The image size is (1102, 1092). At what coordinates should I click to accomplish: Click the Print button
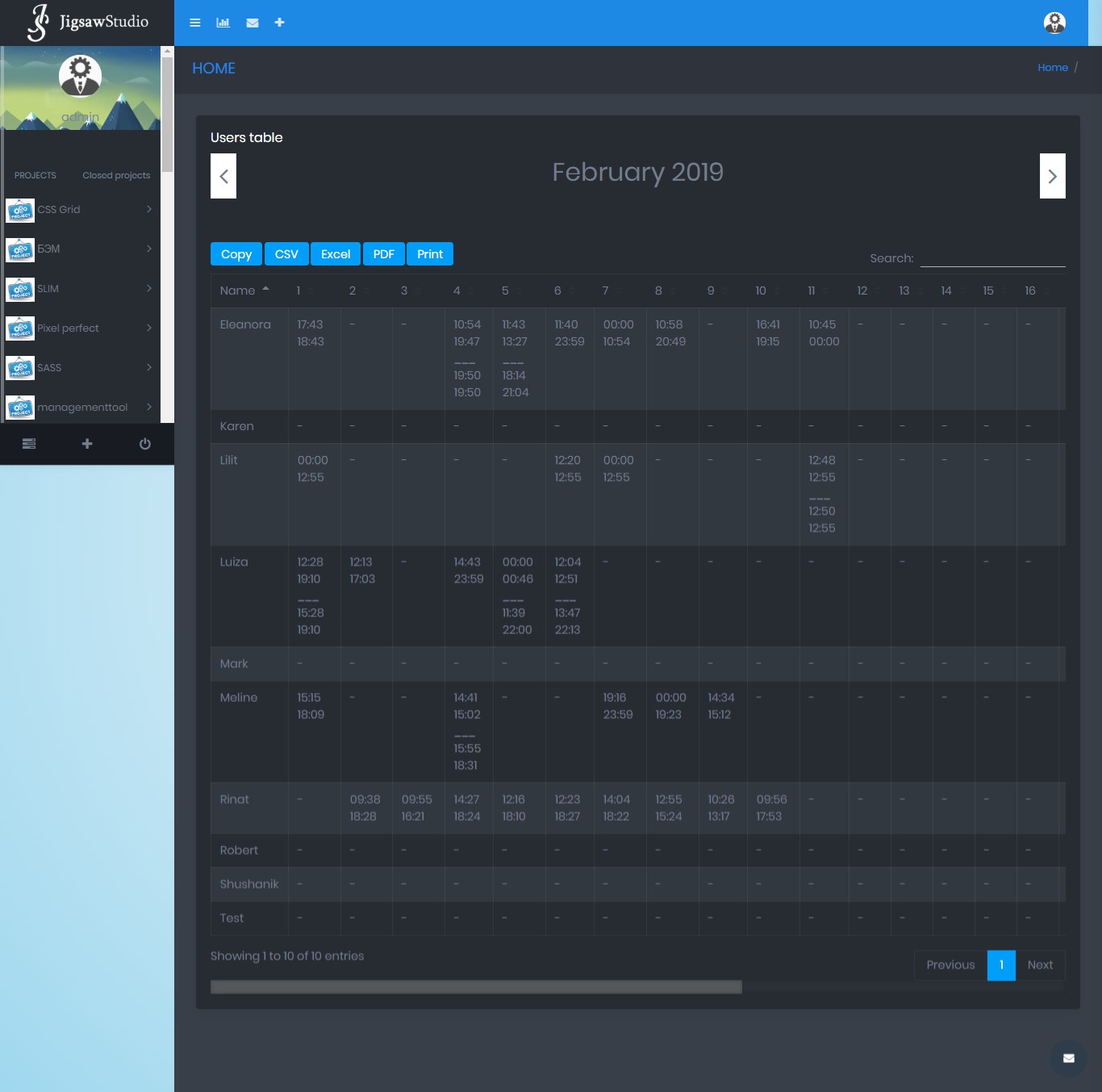(x=430, y=254)
